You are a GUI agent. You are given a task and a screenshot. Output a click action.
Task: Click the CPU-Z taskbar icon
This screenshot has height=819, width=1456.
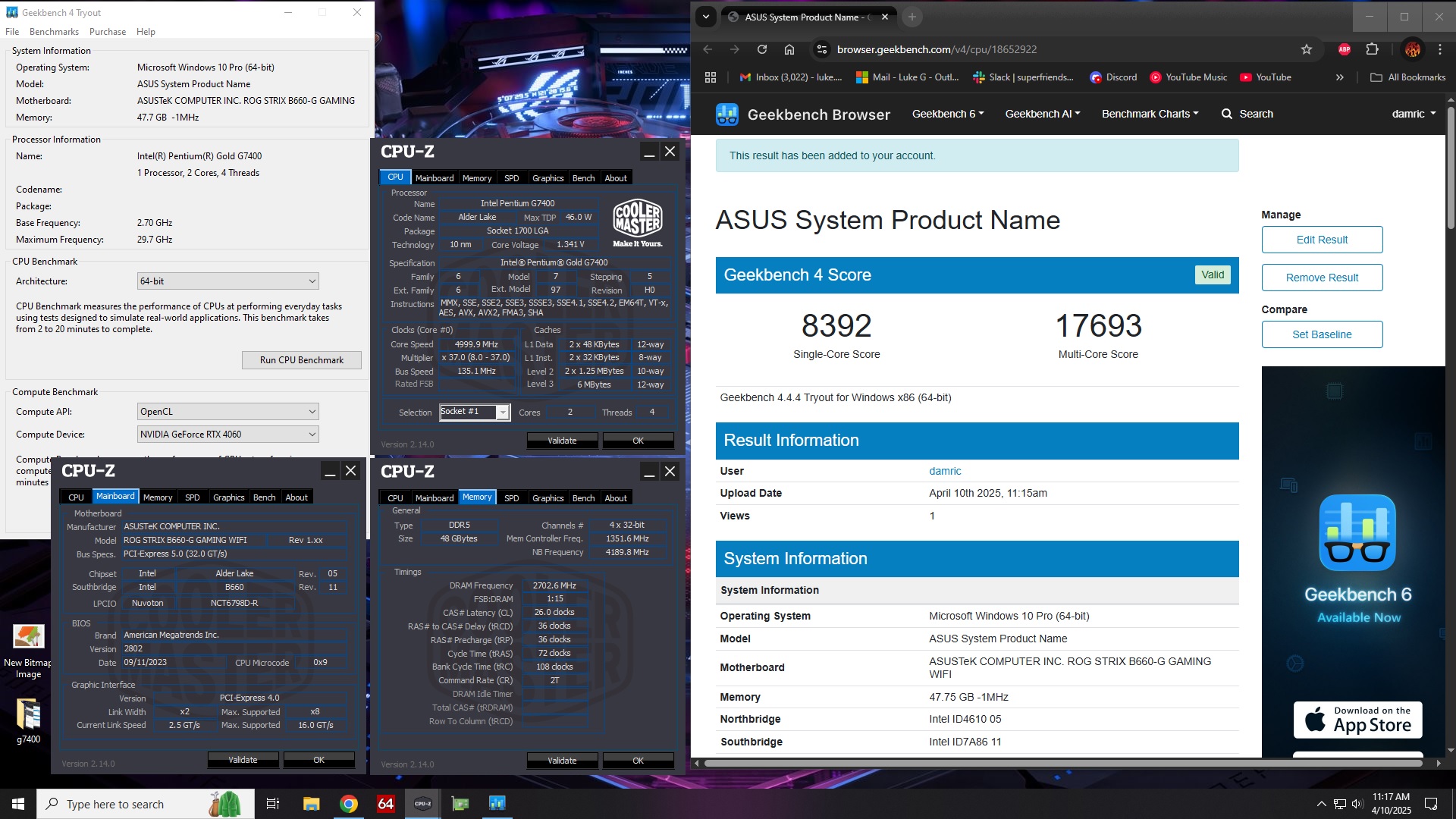(423, 804)
